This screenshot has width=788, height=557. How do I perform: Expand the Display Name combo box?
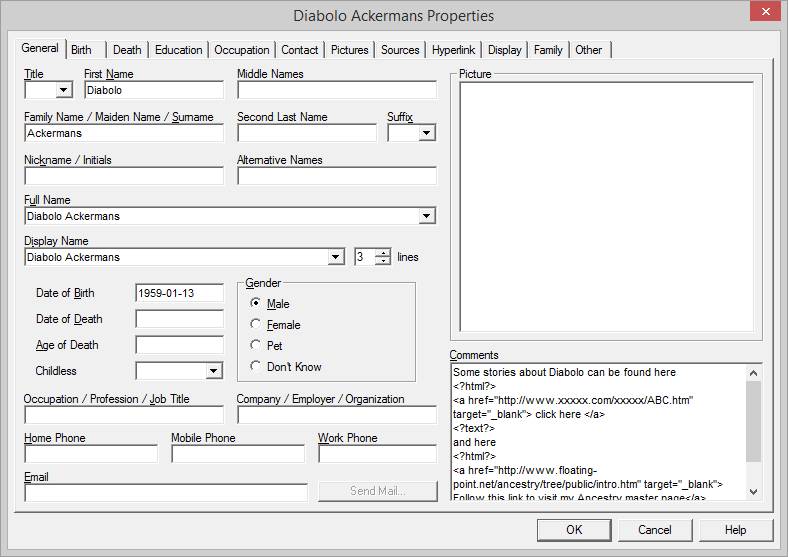click(336, 258)
